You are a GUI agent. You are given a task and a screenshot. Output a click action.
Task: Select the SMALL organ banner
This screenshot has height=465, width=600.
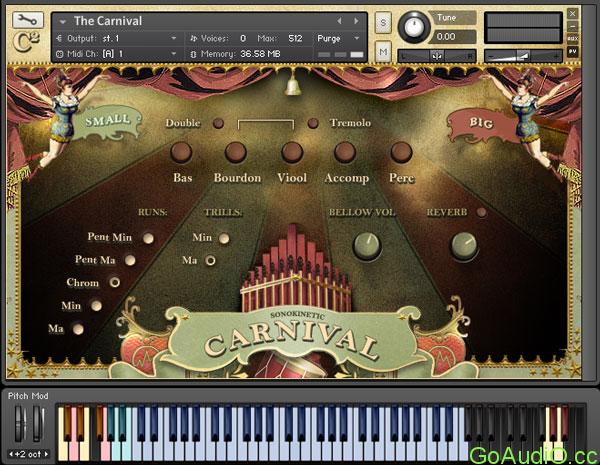pos(107,122)
